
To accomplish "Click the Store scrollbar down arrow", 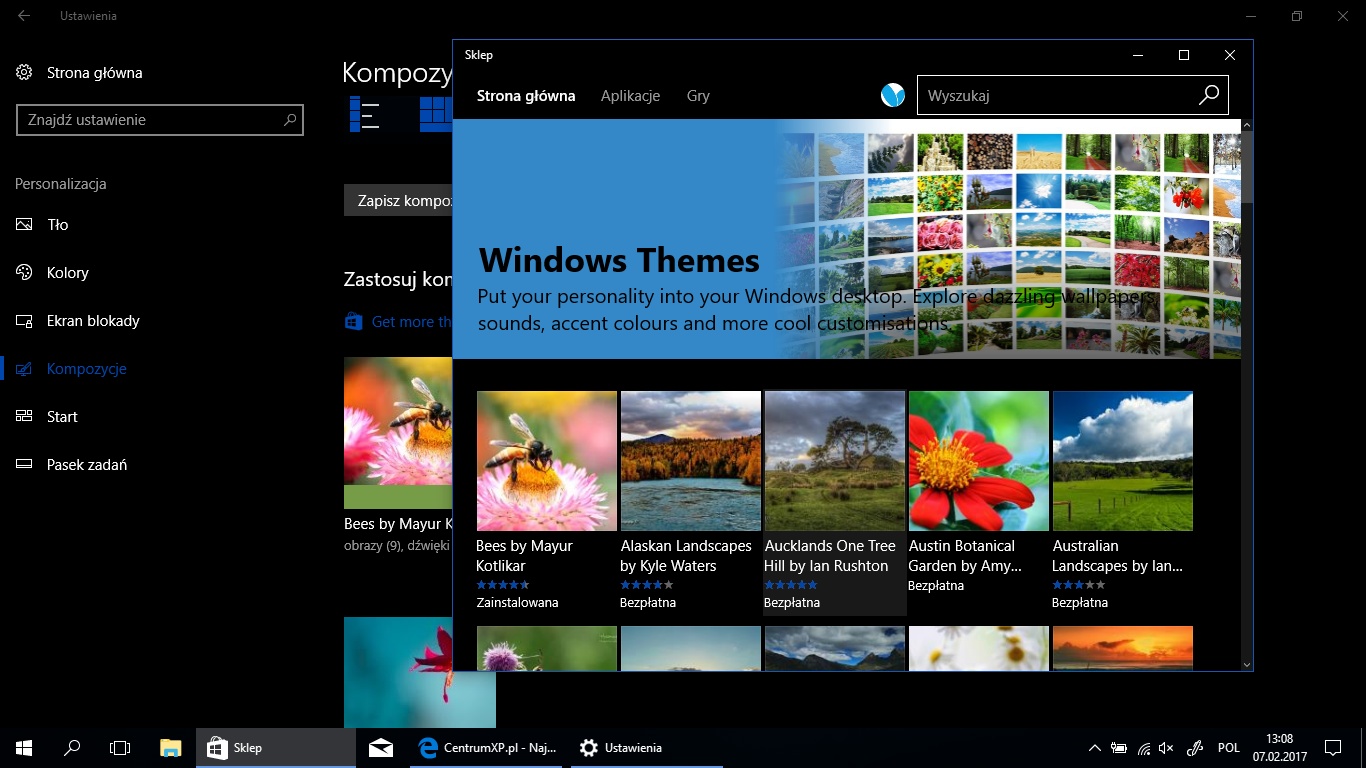I will coord(1247,663).
